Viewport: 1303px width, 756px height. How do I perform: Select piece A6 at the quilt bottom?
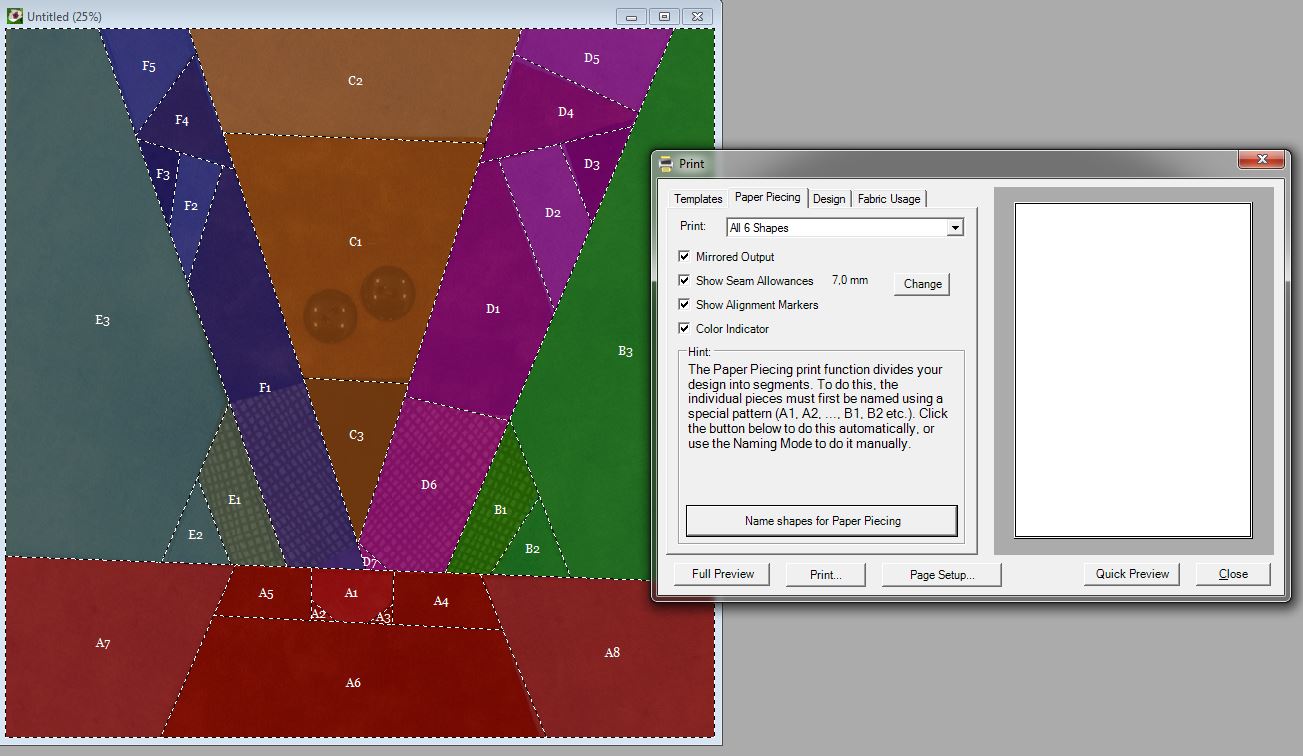(351, 683)
